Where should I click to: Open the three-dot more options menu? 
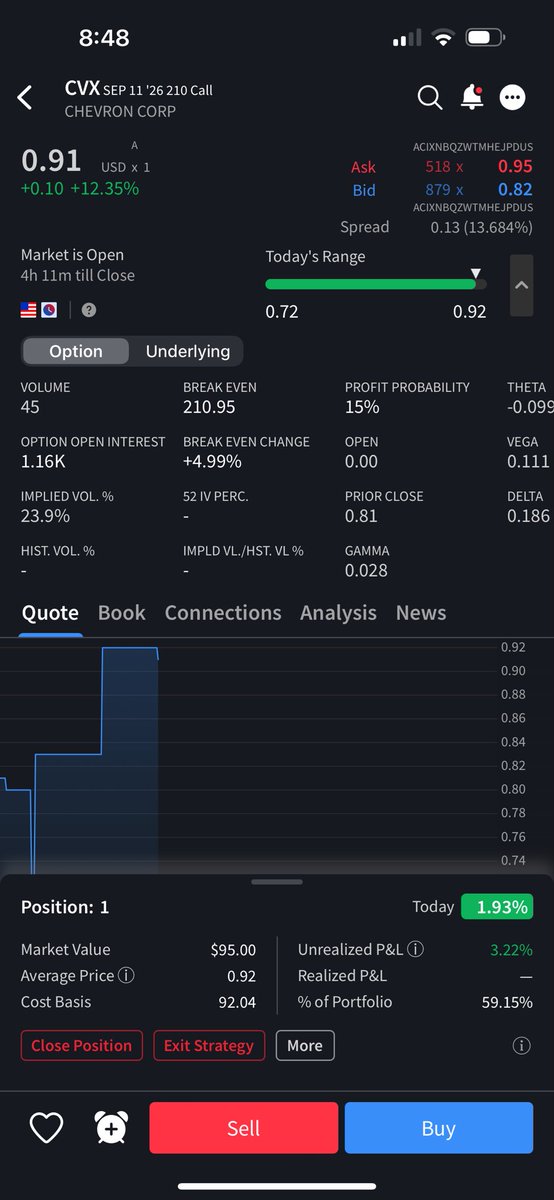coord(513,97)
